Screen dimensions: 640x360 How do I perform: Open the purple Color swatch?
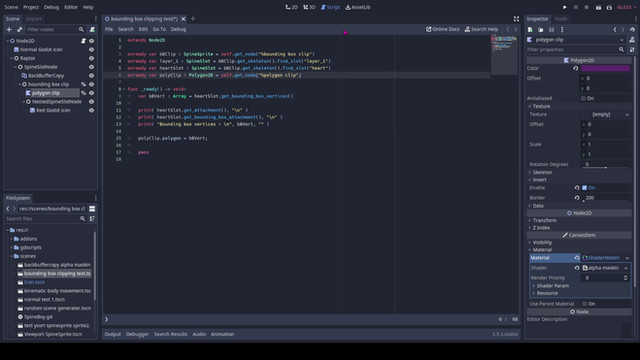[605, 69]
